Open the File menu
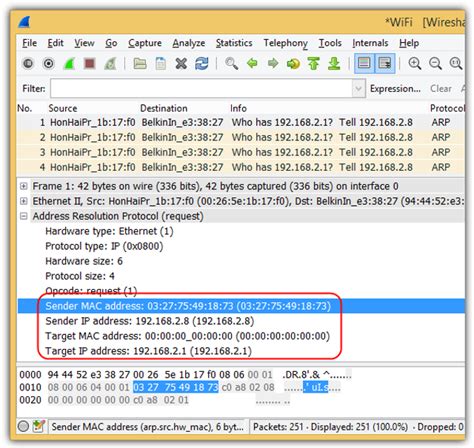Viewport: 474px width, 448px height. pyautogui.click(x=29, y=43)
